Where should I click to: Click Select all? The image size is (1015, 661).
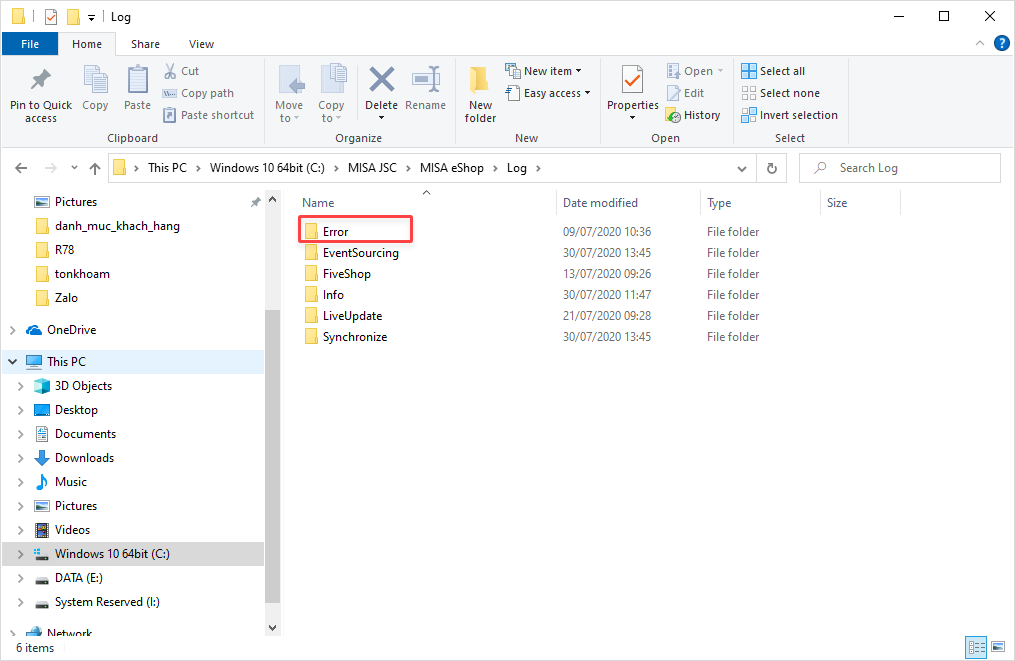pyautogui.click(x=774, y=71)
